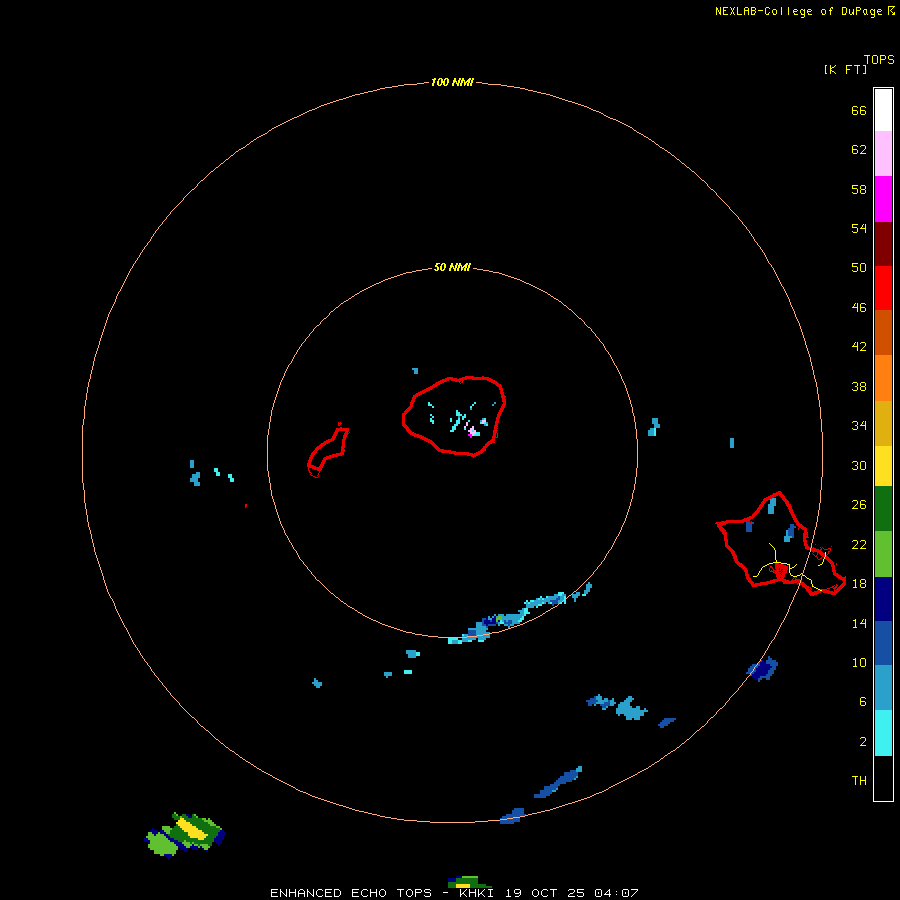This screenshot has width=900, height=900.
Task: Click the 66 legend value
Action: pyautogui.click(x=859, y=110)
